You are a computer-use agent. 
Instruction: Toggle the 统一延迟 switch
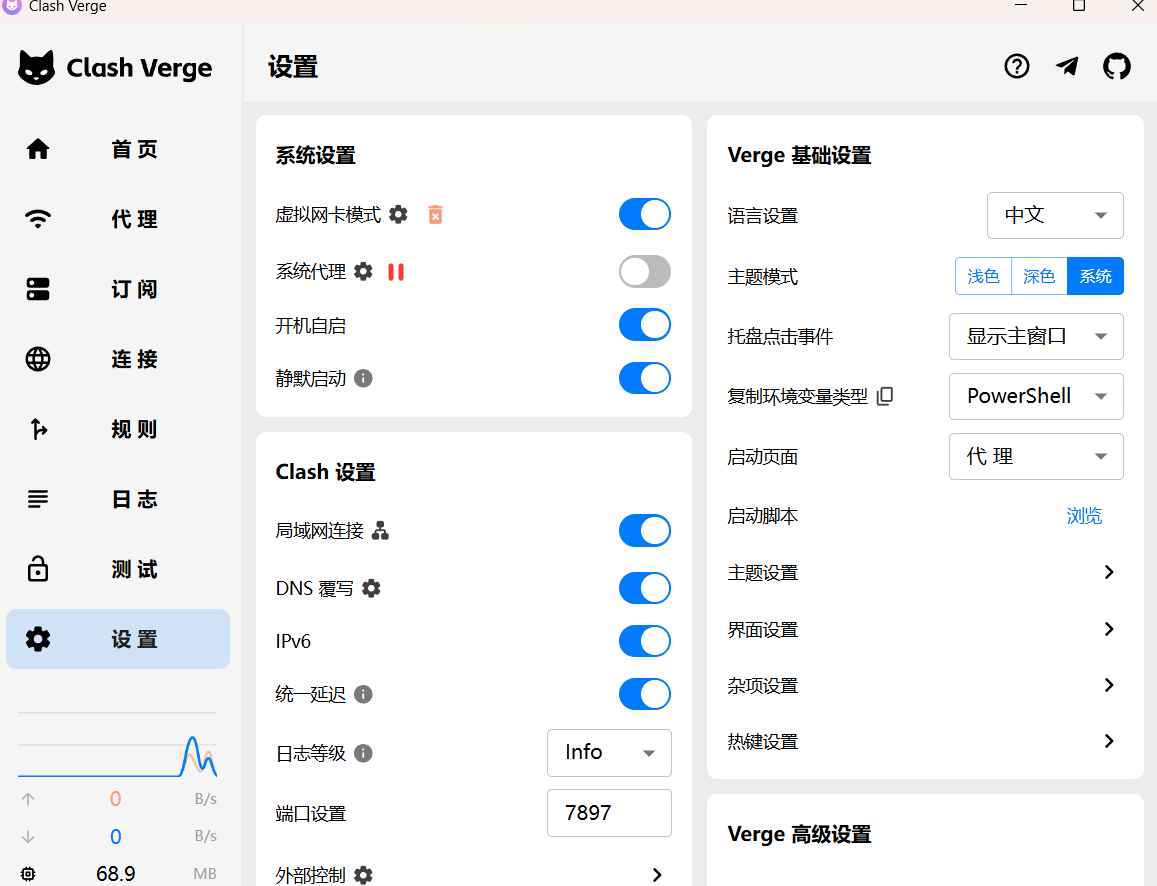645,694
